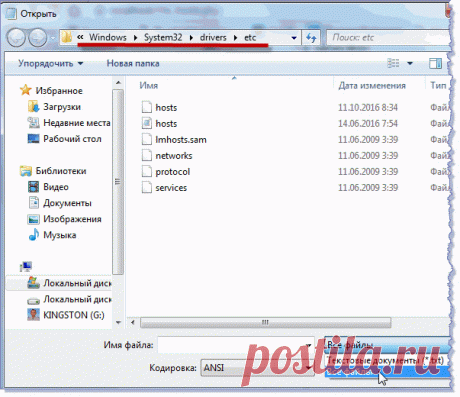This screenshot has width=460, height=397.
Task: Open the change view icon
Action: click(393, 63)
